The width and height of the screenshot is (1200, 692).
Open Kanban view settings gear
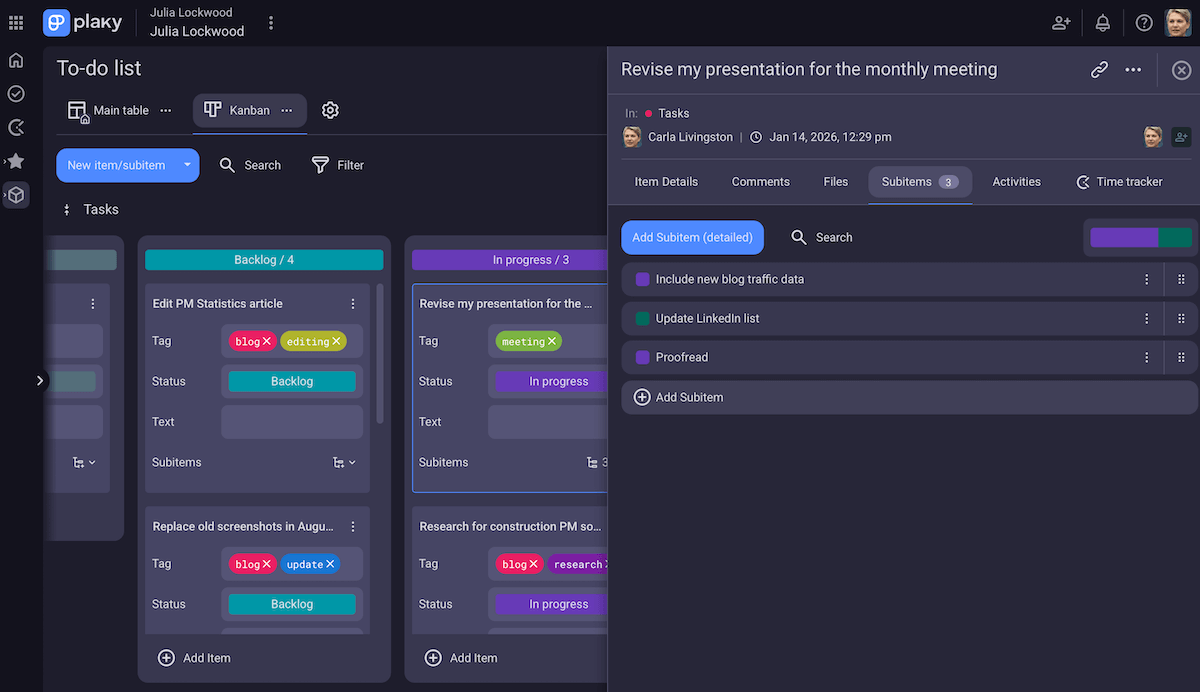coord(330,110)
